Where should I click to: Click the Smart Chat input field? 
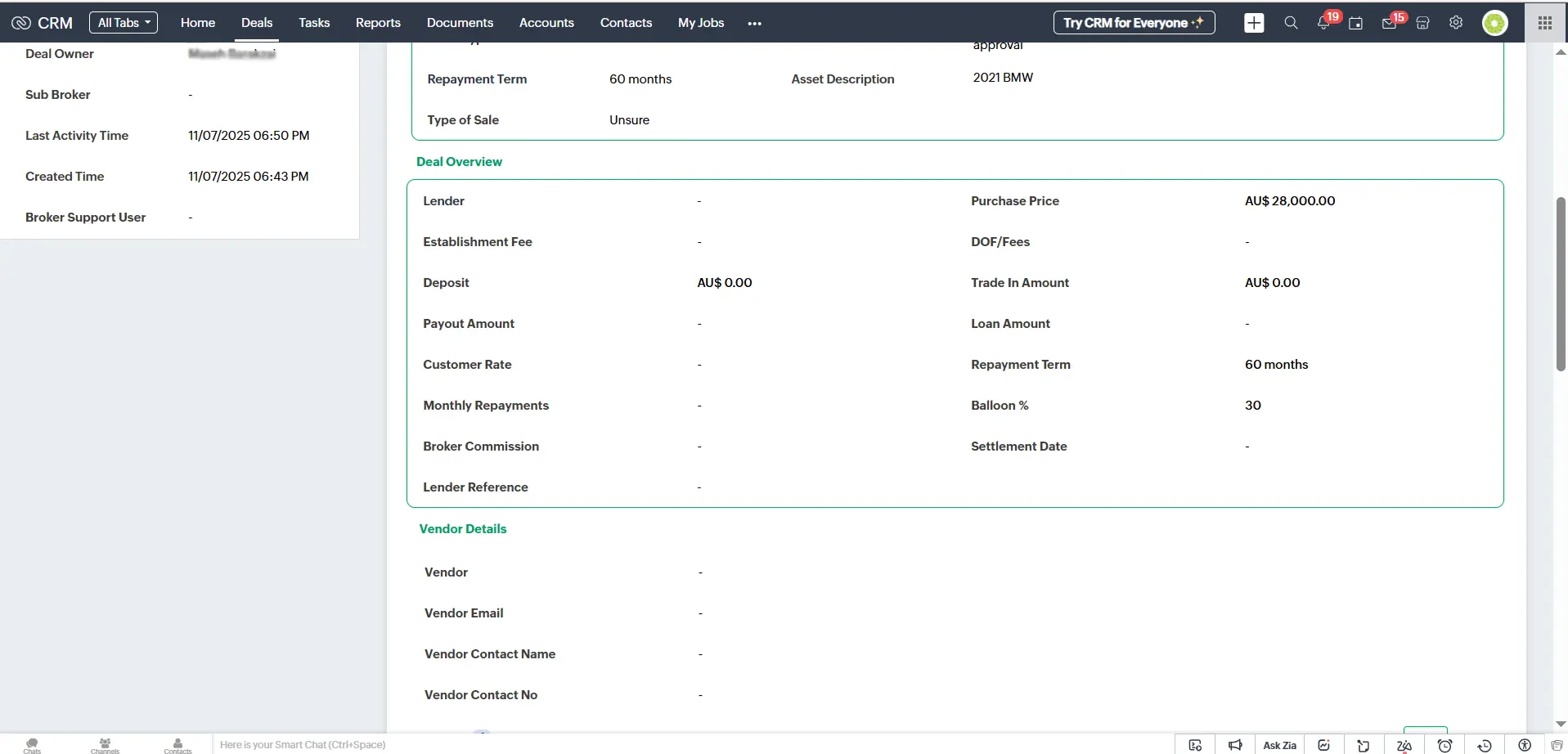[573, 744]
